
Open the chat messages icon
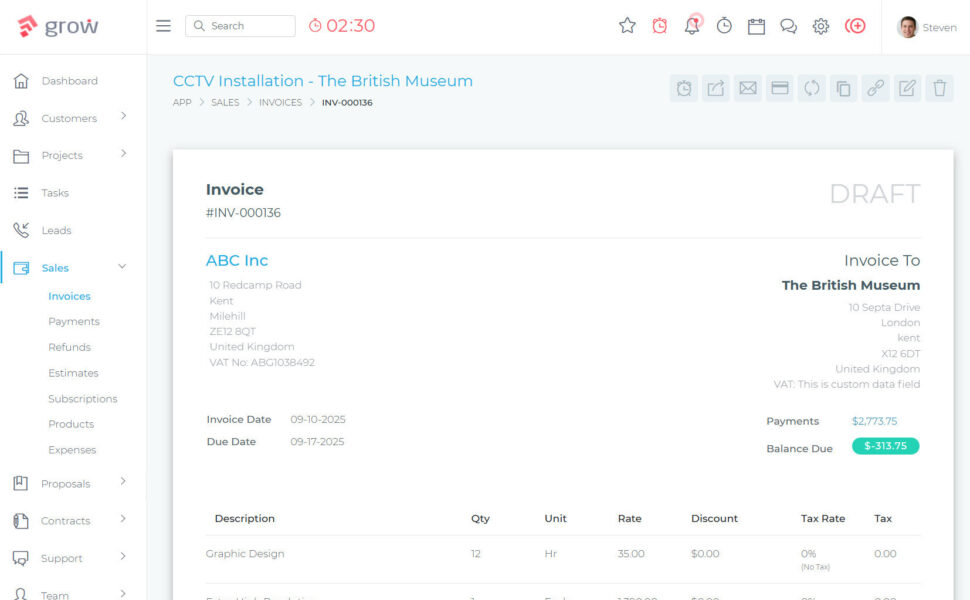click(x=788, y=26)
